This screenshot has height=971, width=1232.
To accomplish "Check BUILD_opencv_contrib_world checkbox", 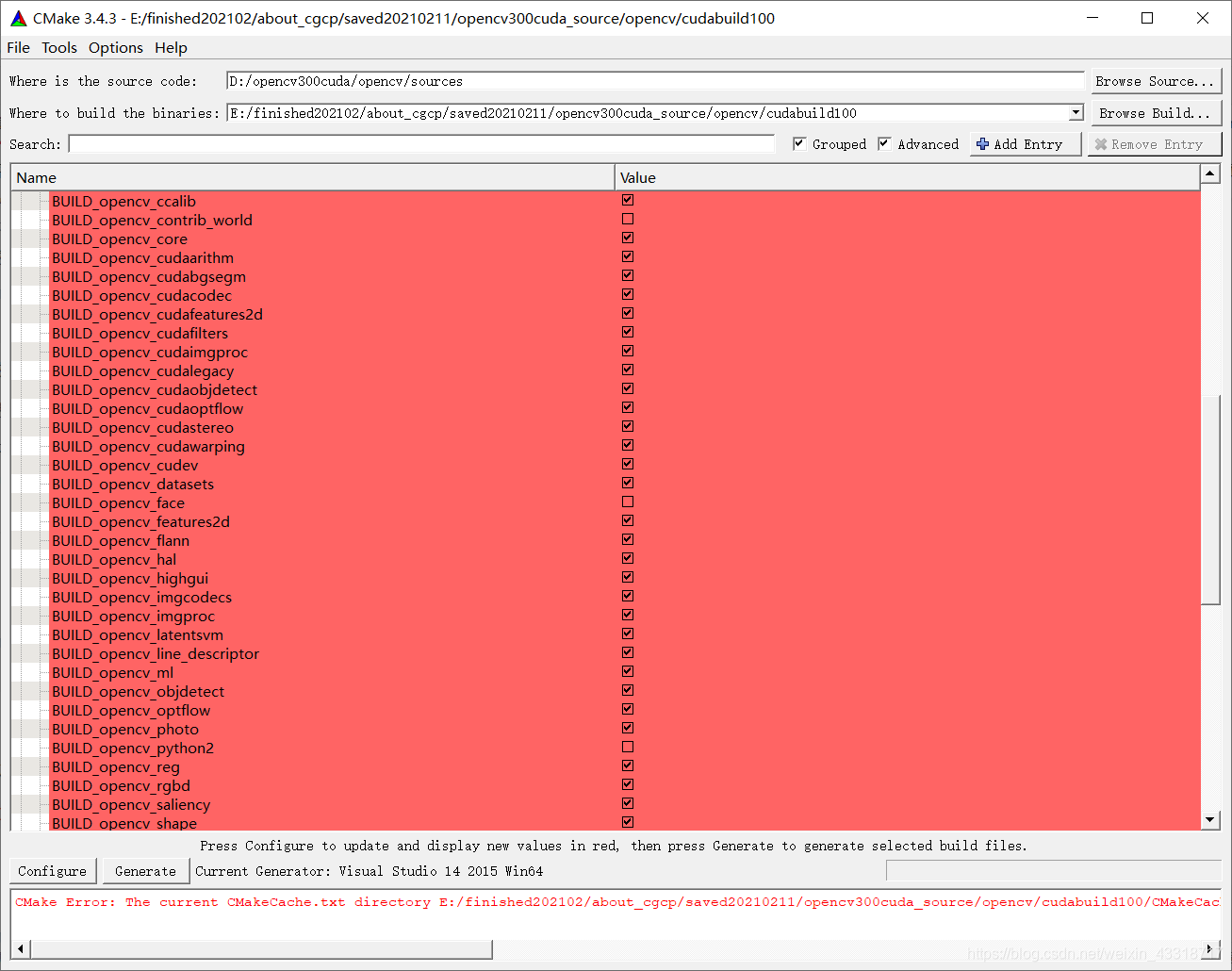I will [x=628, y=219].
